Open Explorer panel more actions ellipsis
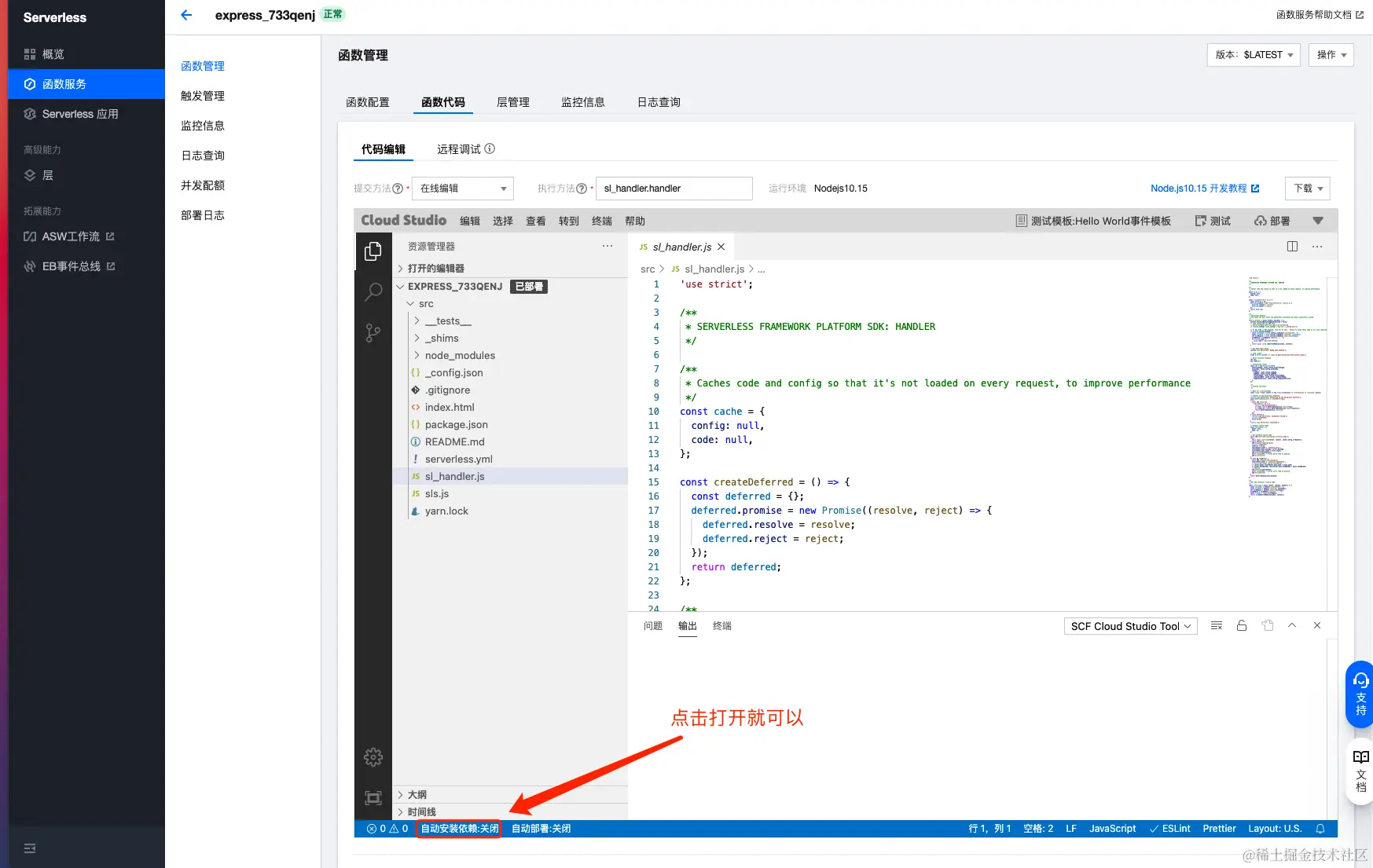The image size is (1373, 868). point(608,247)
